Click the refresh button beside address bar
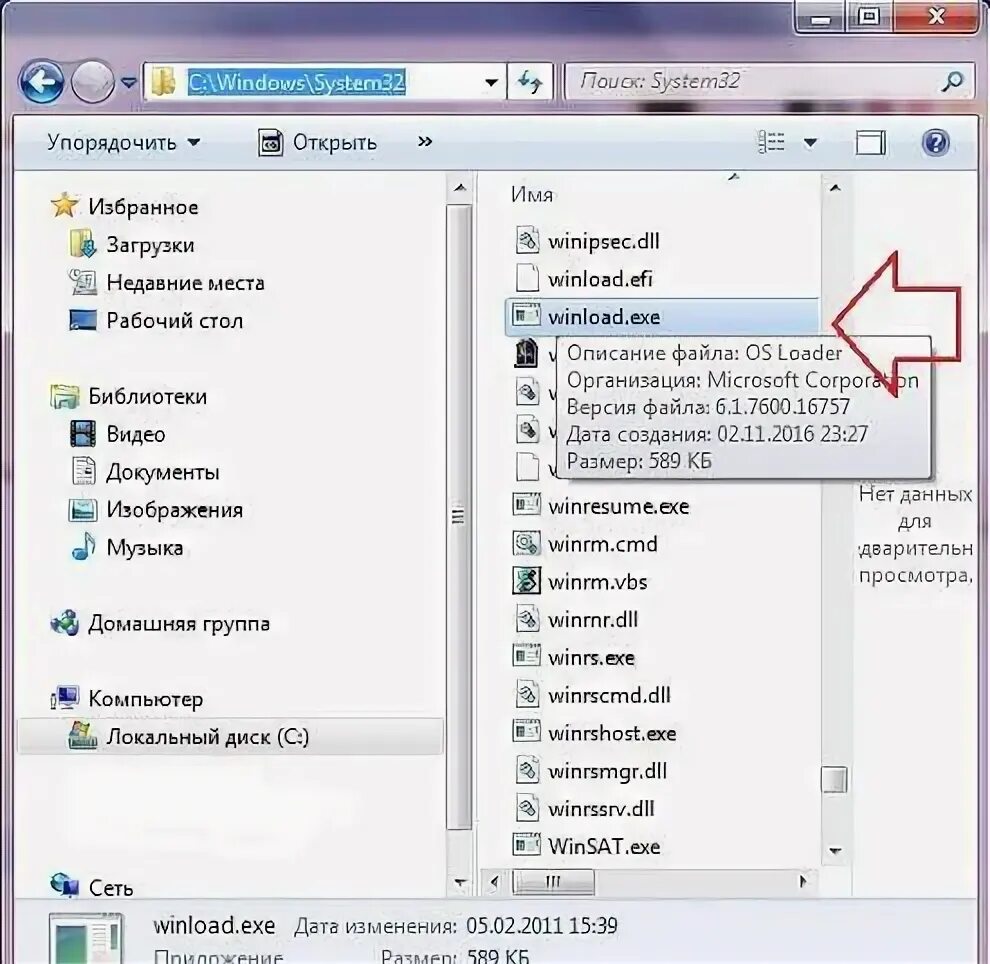 [529, 82]
